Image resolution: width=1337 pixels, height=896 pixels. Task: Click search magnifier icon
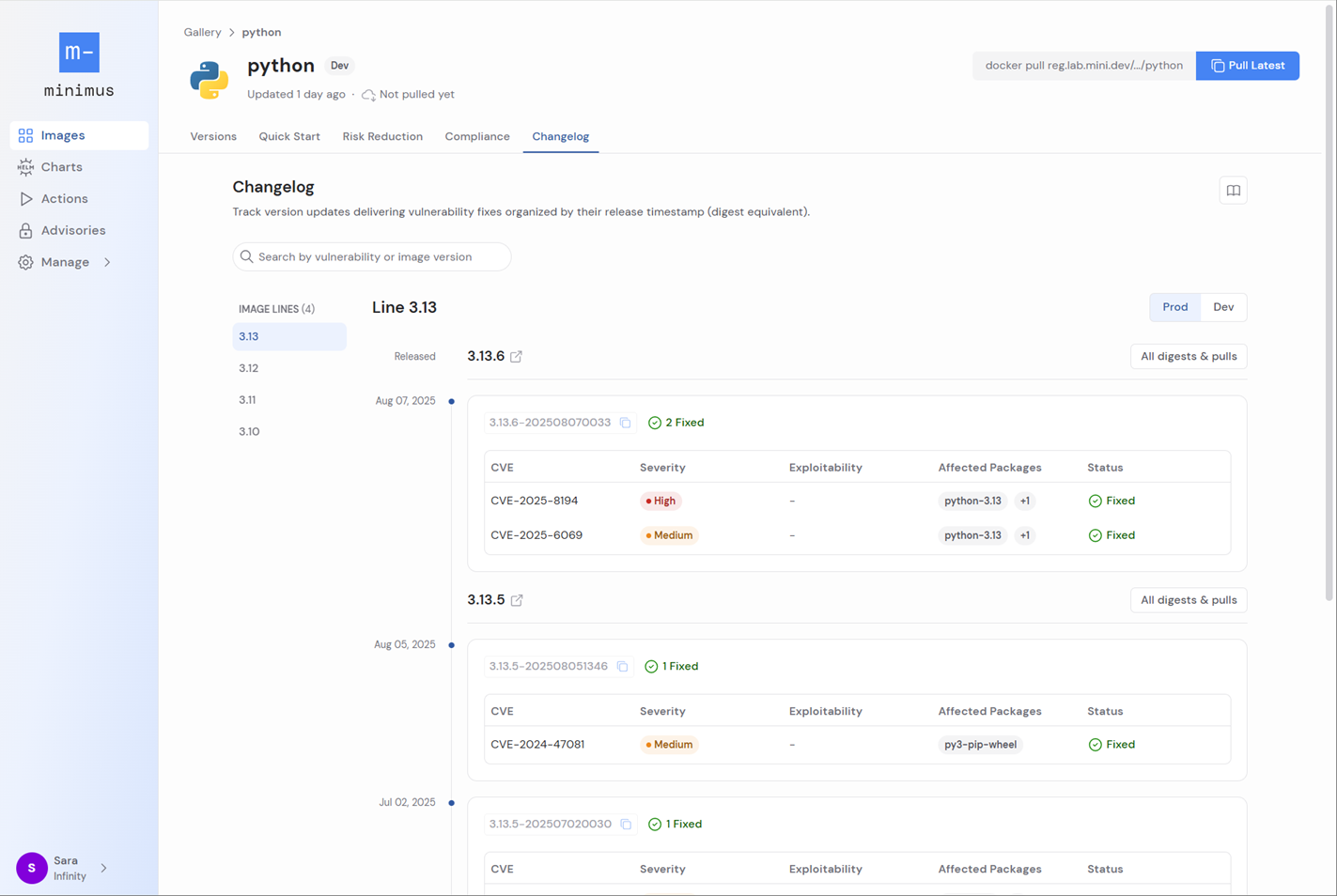click(x=247, y=256)
